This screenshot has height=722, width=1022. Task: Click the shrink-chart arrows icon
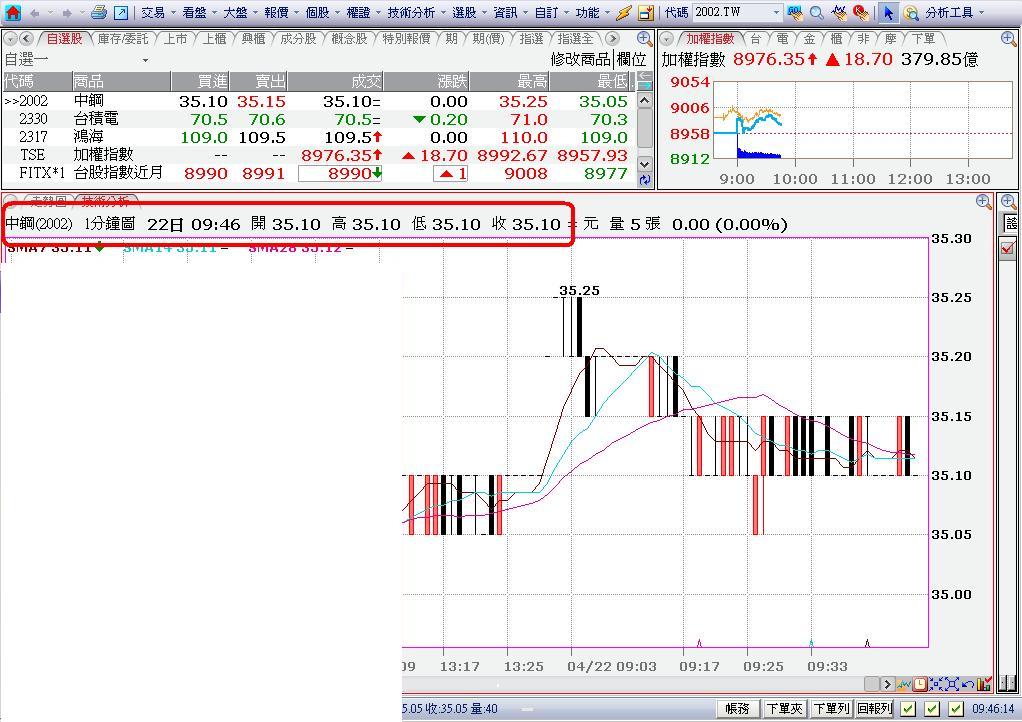click(x=936, y=684)
